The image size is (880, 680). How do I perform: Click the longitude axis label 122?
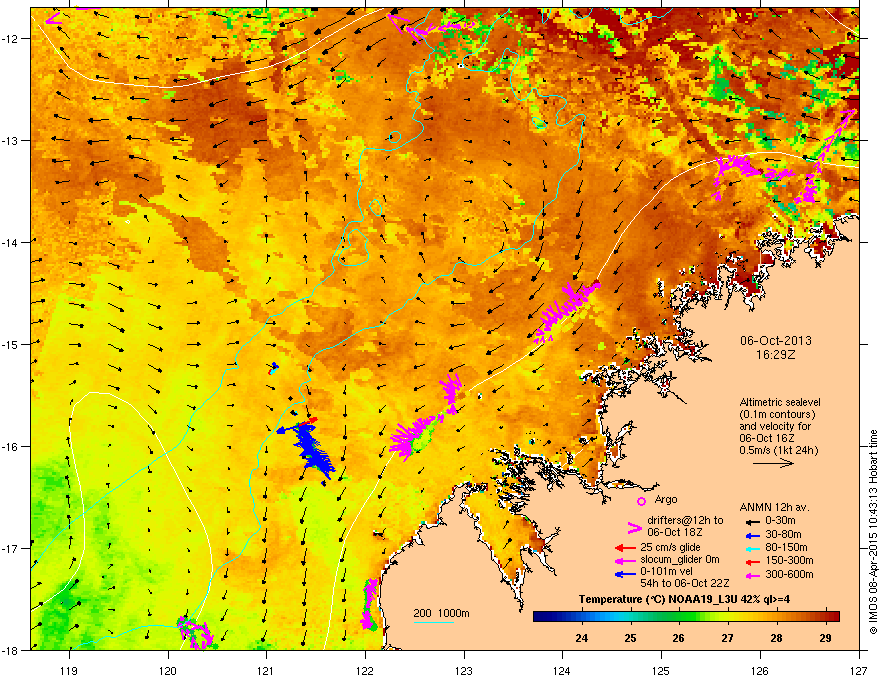(365, 670)
